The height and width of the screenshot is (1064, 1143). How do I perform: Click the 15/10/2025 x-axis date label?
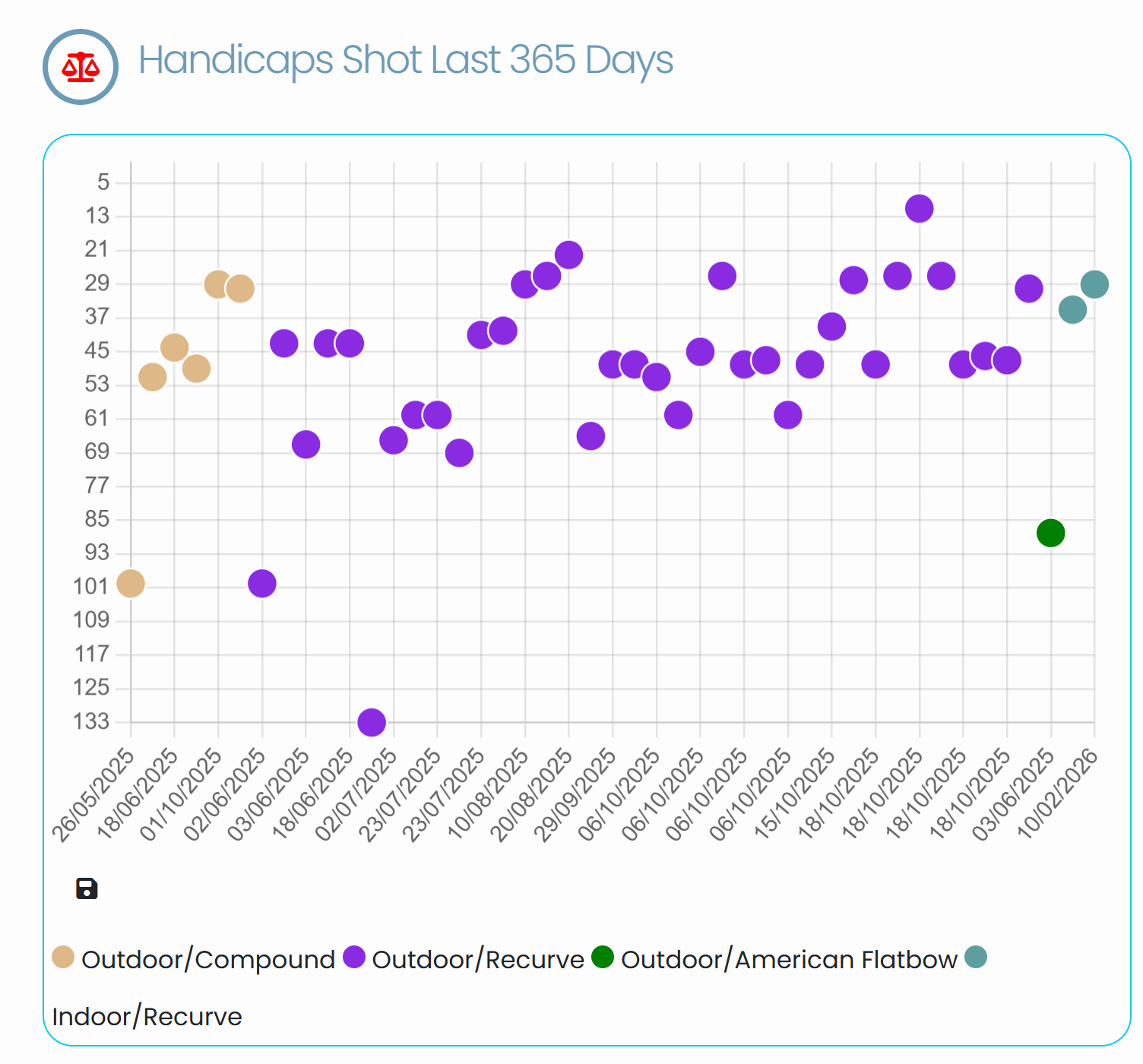796,794
